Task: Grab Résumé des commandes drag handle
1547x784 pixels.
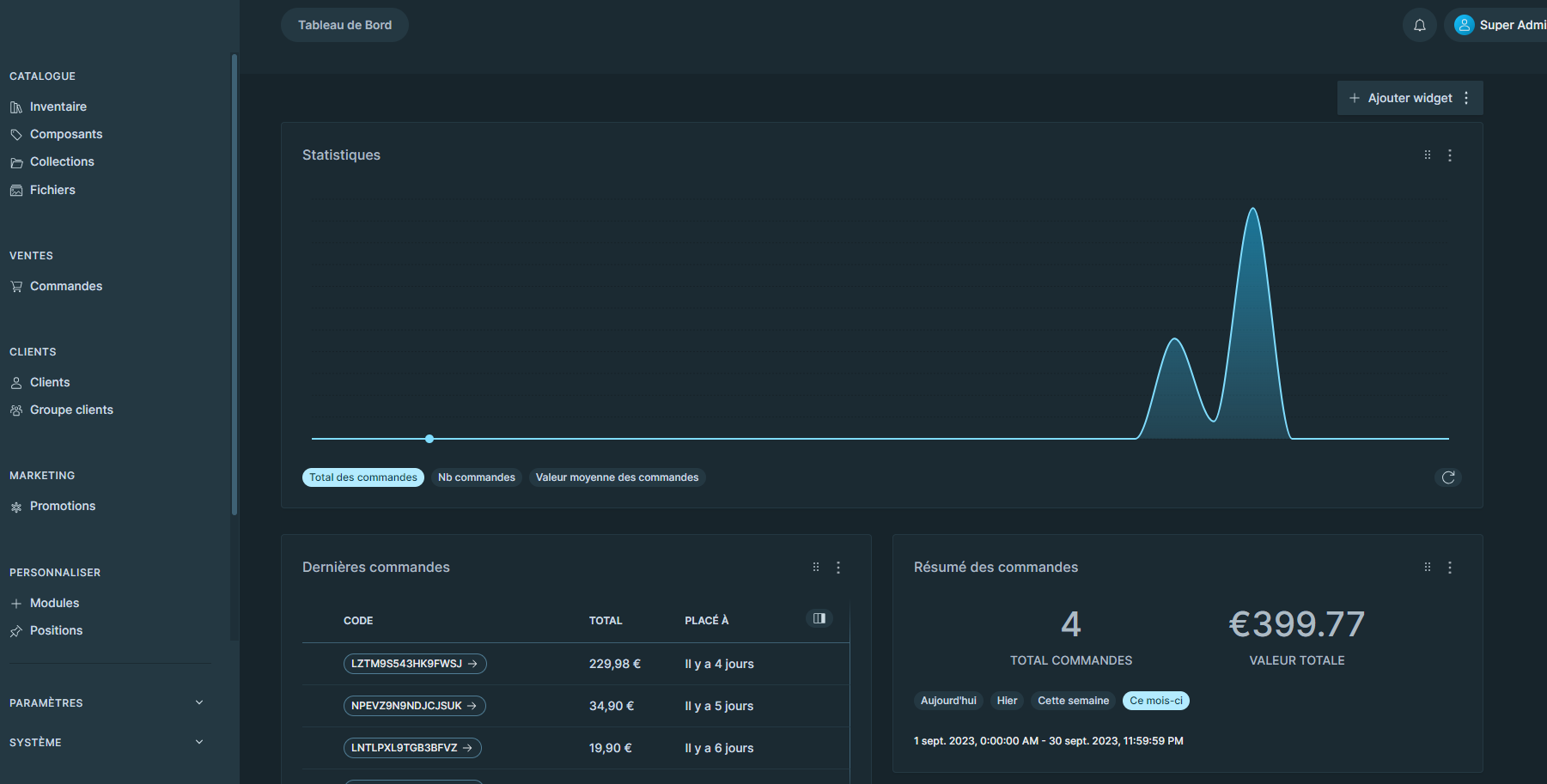Action: click(1428, 568)
